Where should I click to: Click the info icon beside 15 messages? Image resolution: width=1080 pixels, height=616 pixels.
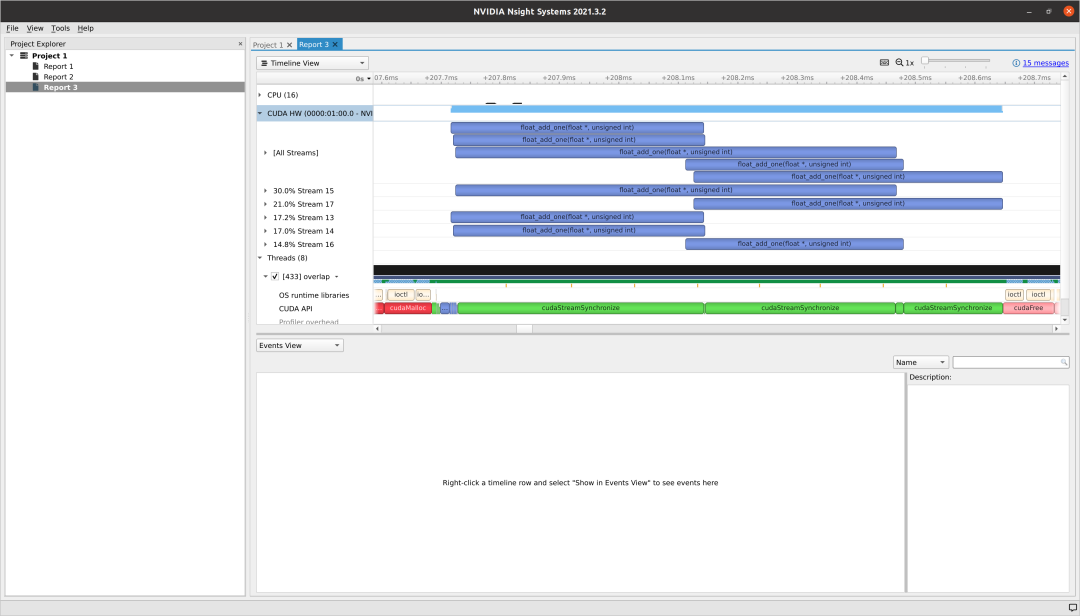pyautogui.click(x=1016, y=63)
